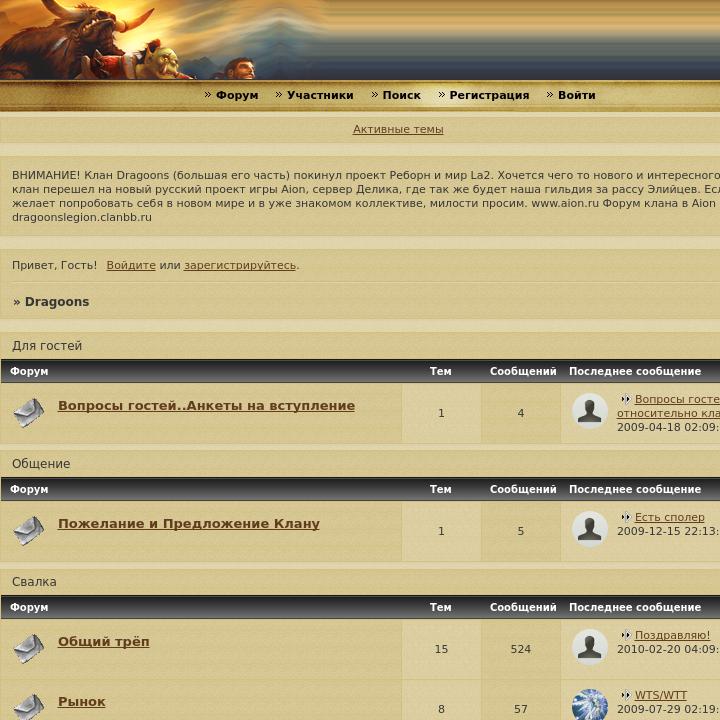Click arrow icon before Вопросы госте… last post

(x=625, y=399)
